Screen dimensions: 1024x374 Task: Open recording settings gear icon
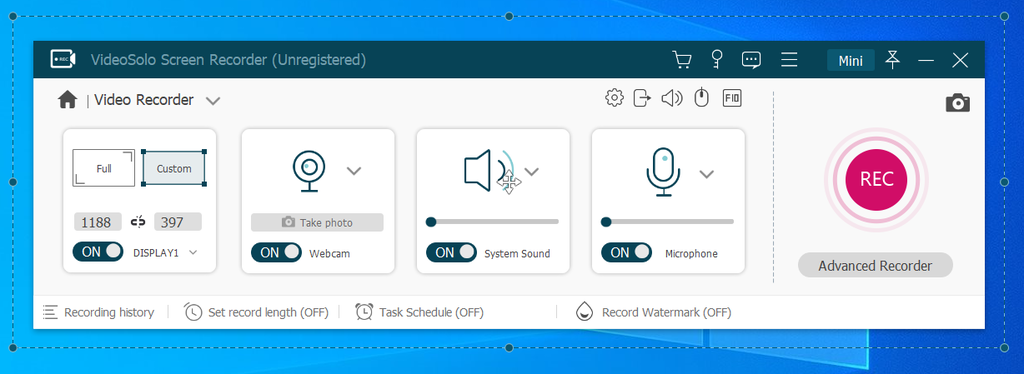click(614, 99)
